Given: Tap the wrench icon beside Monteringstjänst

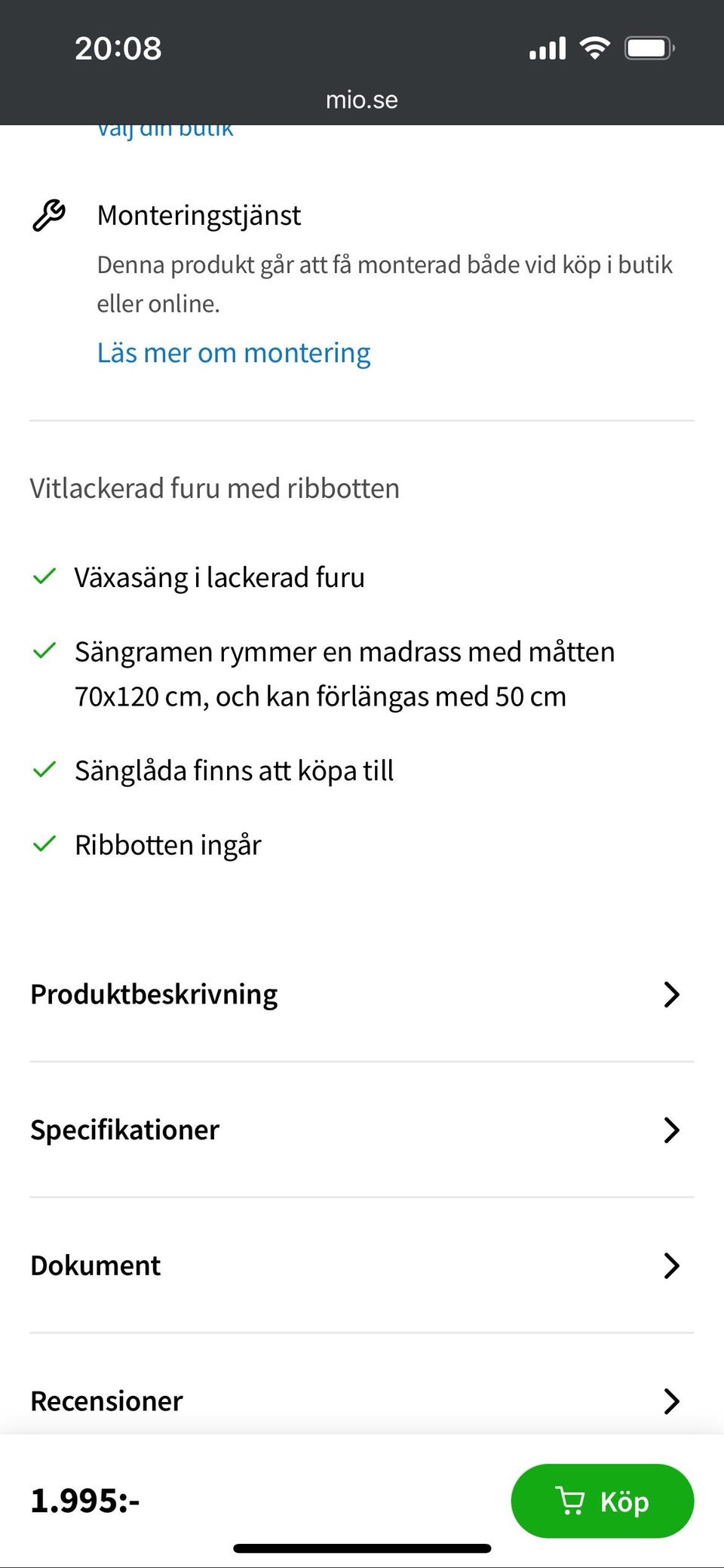Looking at the screenshot, I should click(49, 216).
